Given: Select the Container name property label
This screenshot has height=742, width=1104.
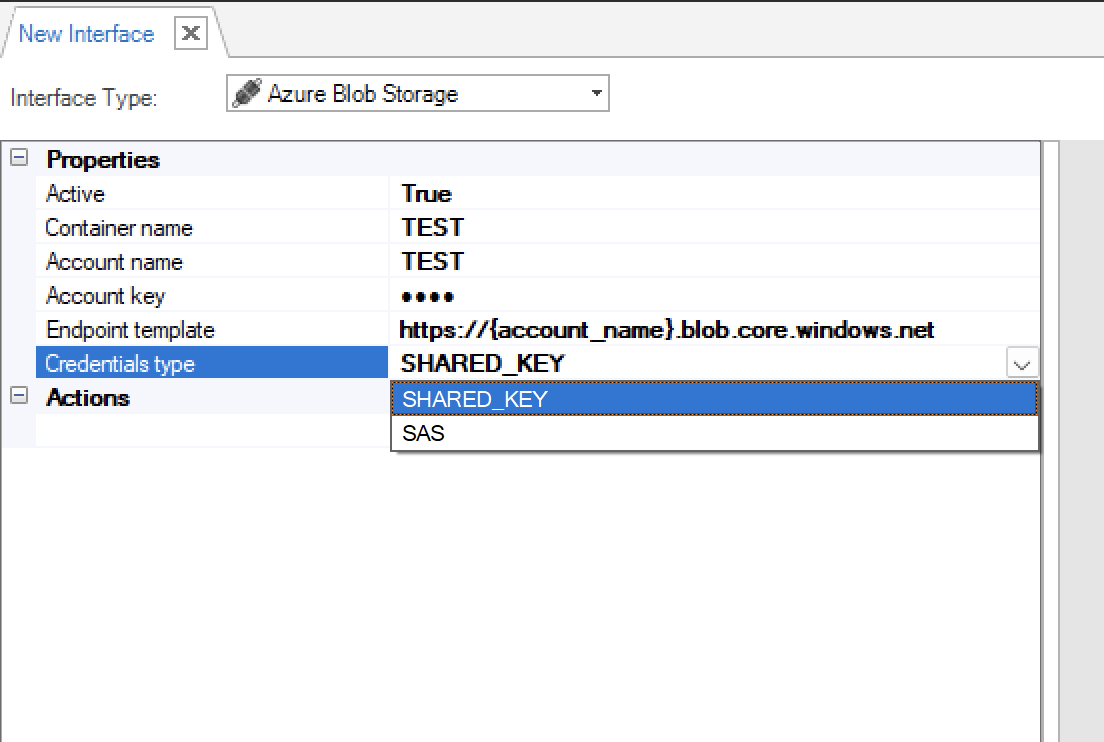Looking at the screenshot, I should 119,228.
